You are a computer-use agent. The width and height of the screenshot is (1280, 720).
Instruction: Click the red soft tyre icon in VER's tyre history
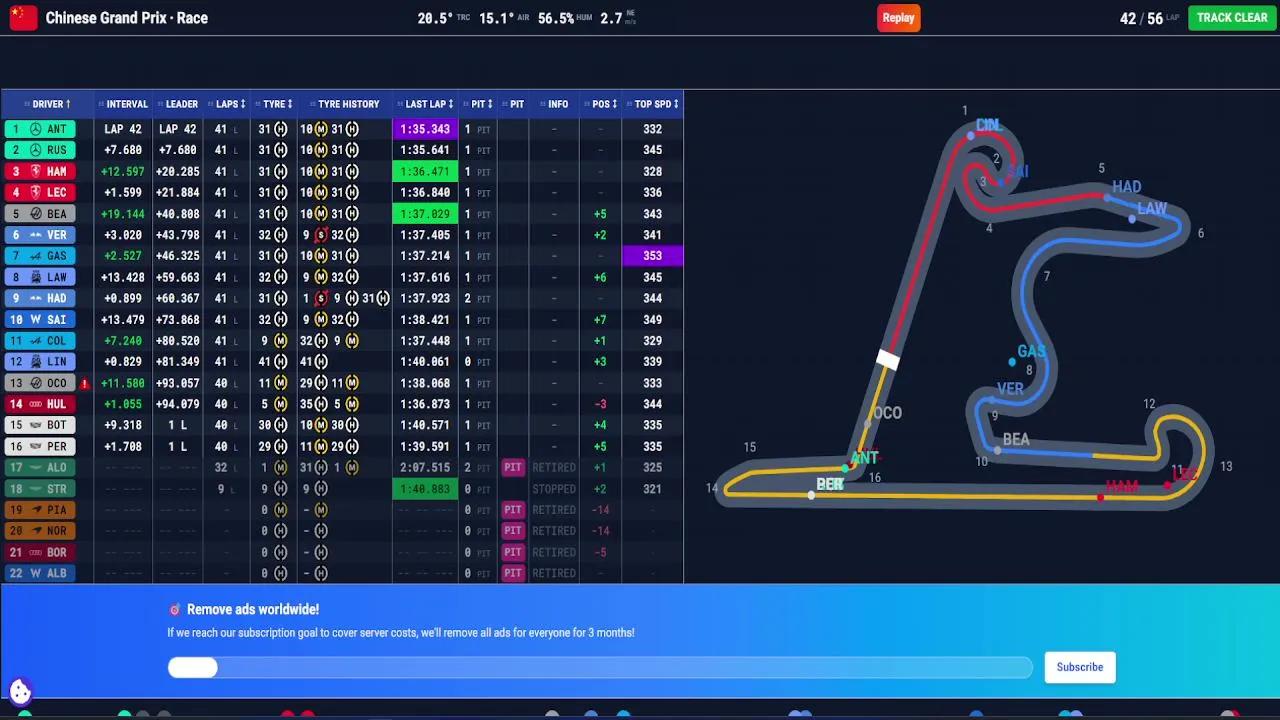[321, 235]
